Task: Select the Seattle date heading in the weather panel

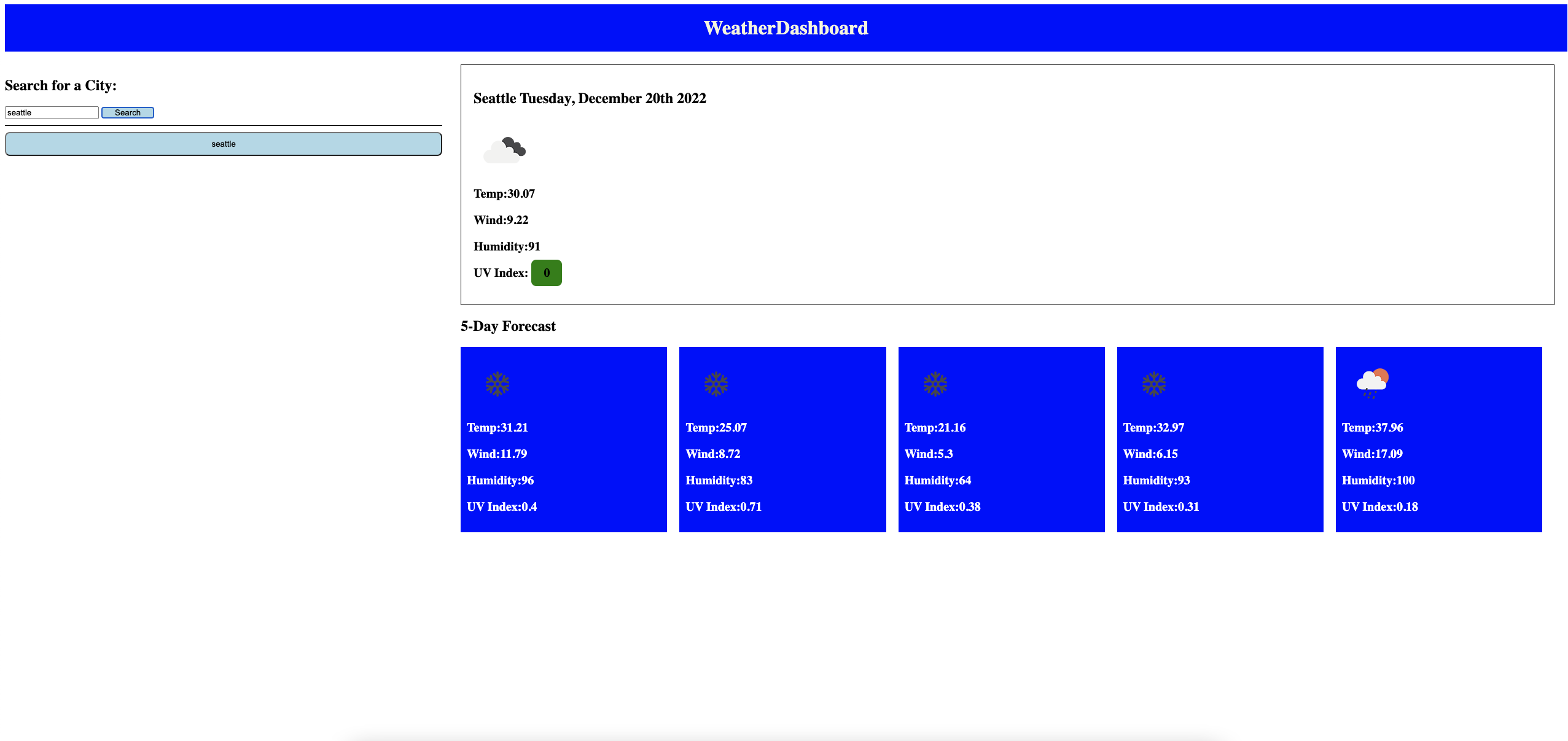Action: coord(590,98)
